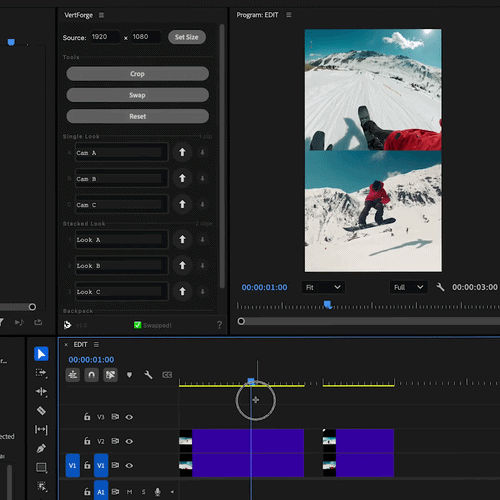The height and width of the screenshot is (500, 500).
Task: Toggle V3 track lock
Action: [87, 417]
